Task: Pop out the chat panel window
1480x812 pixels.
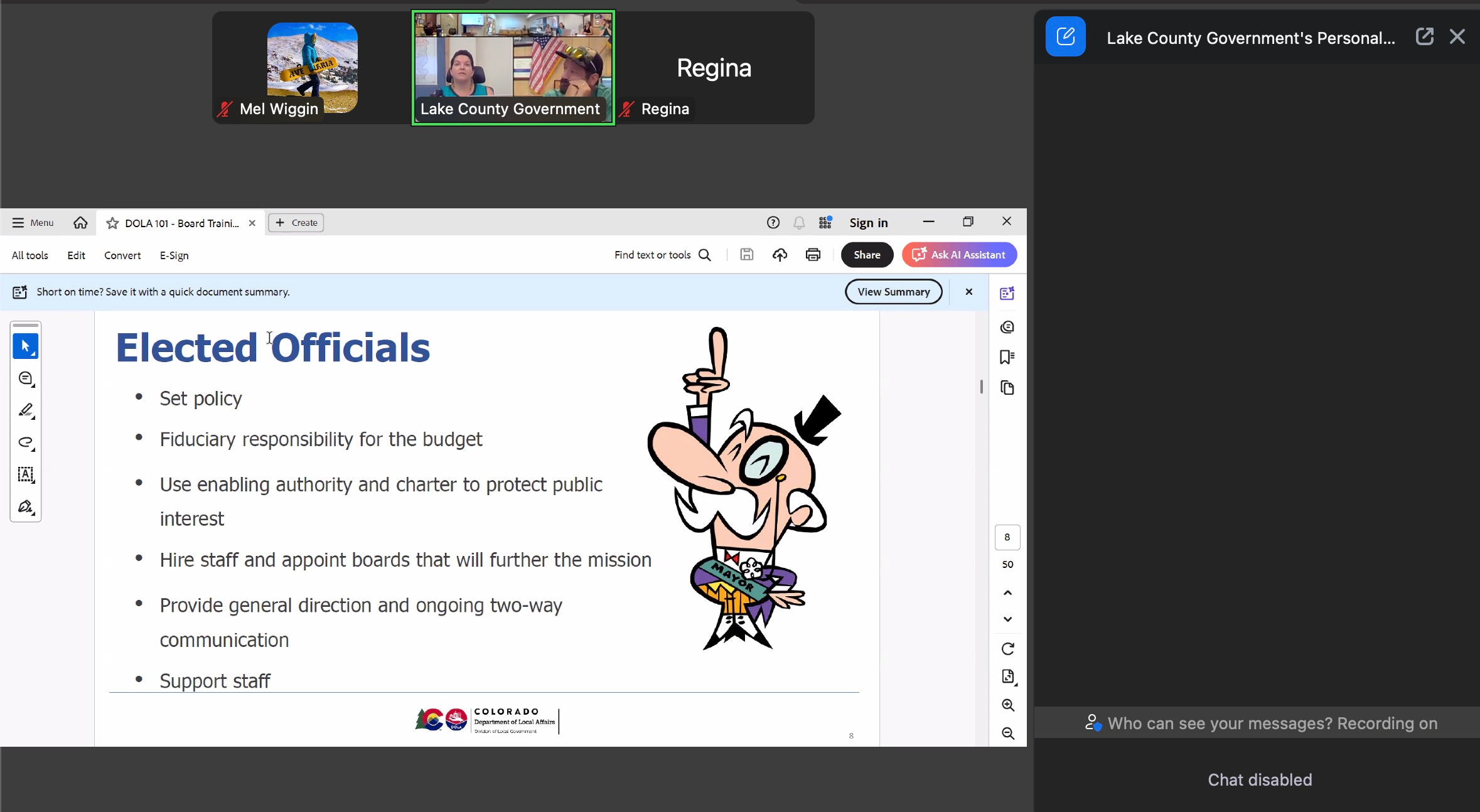Action: pos(1424,36)
